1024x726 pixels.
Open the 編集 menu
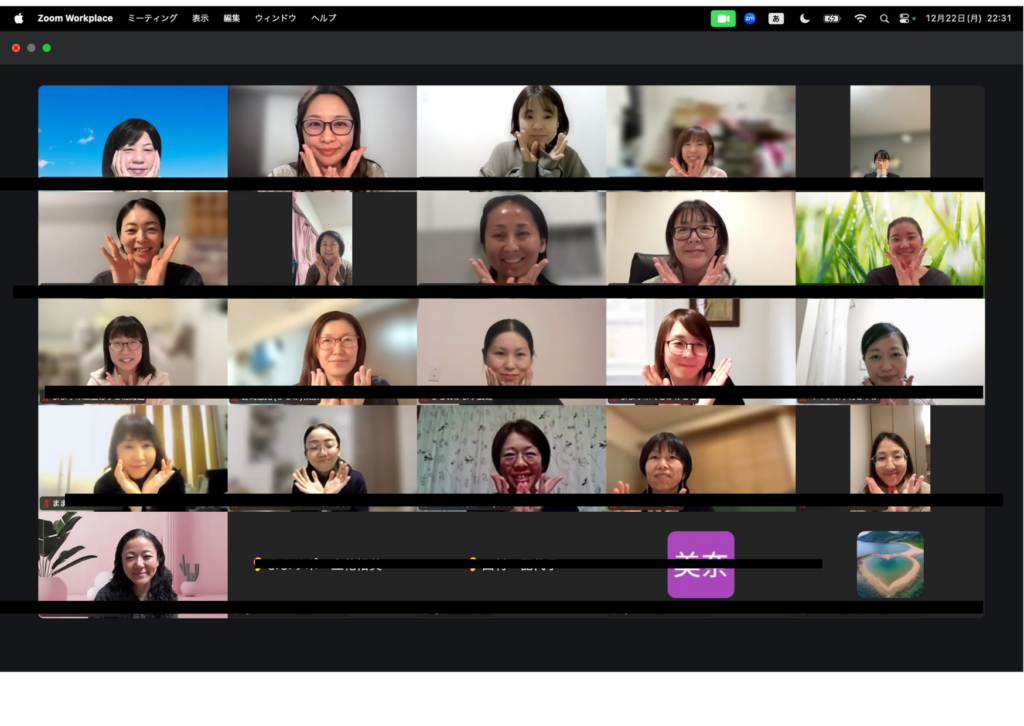coord(232,18)
